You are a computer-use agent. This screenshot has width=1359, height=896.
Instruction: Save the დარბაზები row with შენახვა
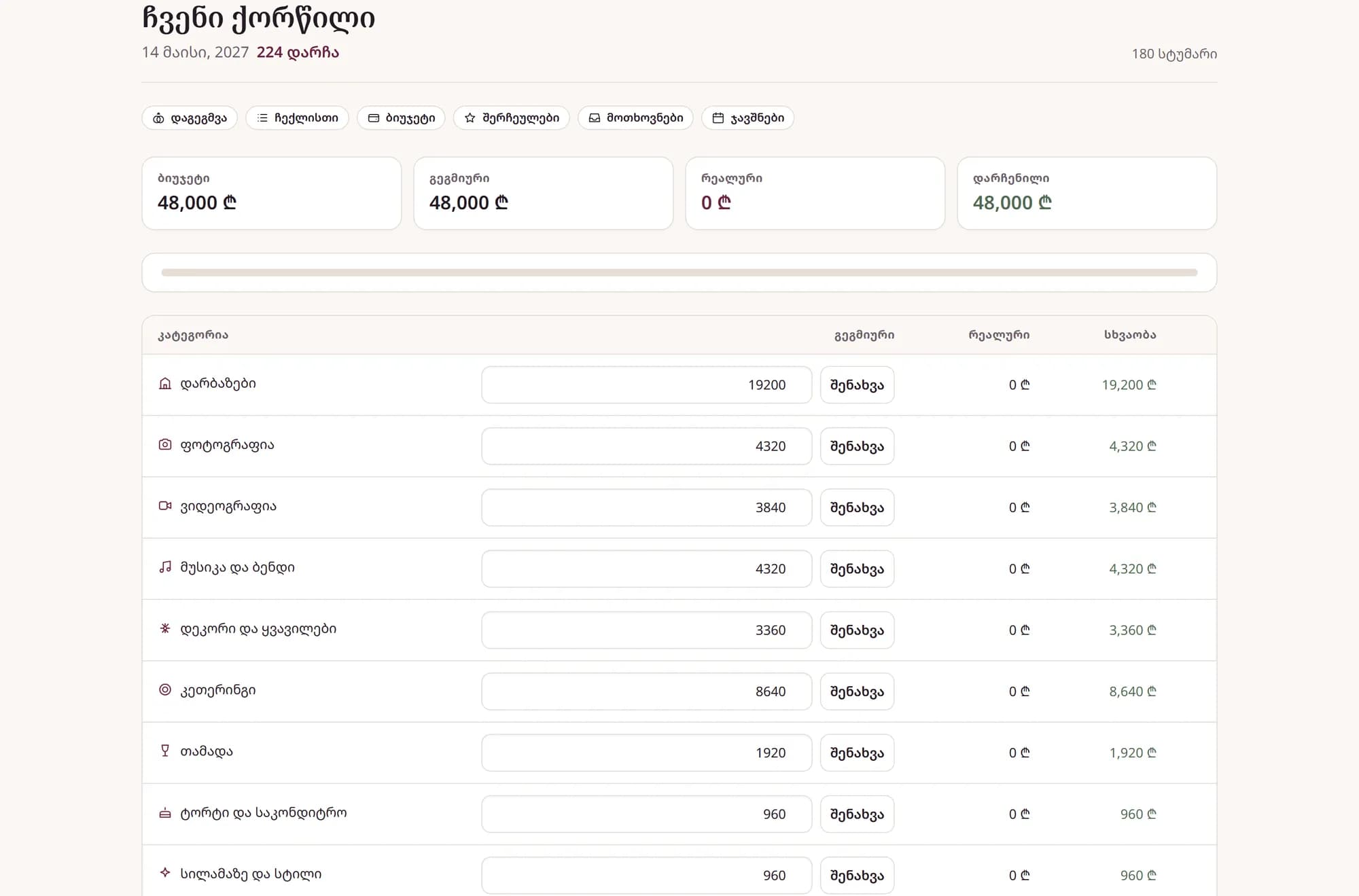pyautogui.click(x=857, y=385)
